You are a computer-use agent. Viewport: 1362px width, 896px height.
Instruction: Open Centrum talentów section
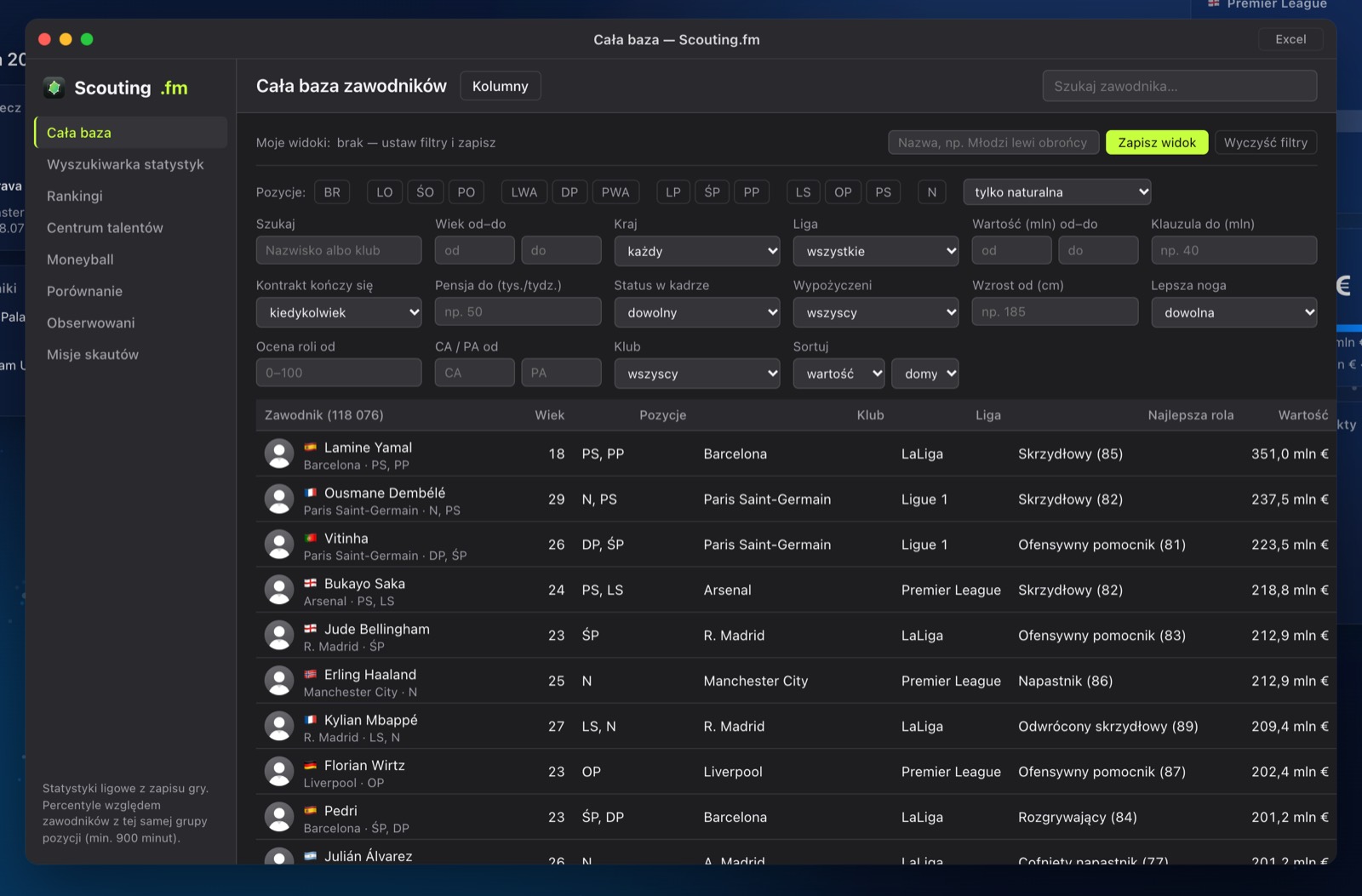pyautogui.click(x=131, y=228)
